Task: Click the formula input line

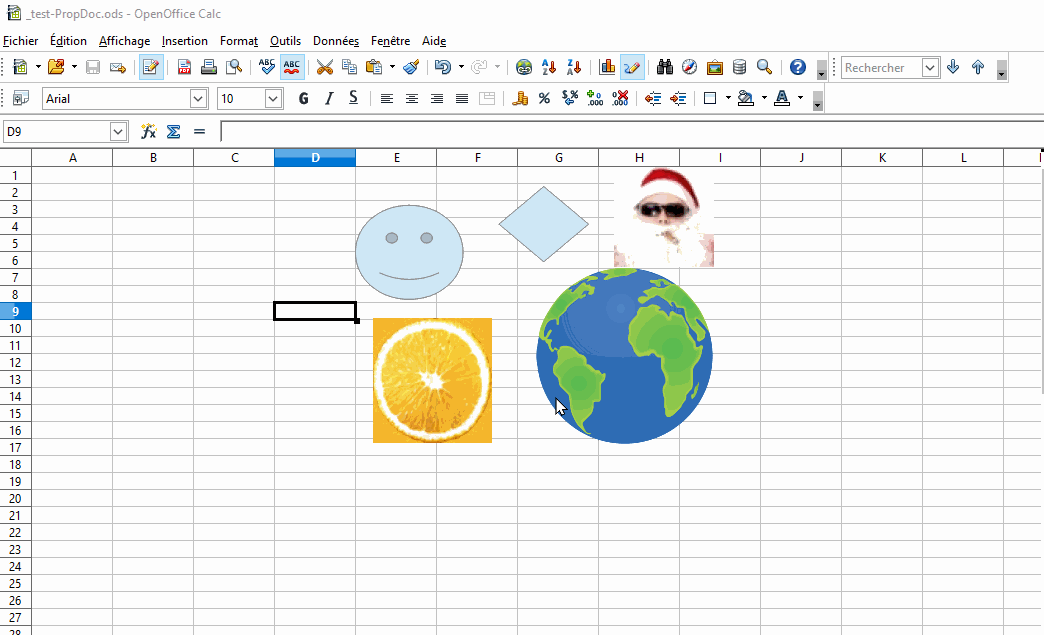Action: click(x=632, y=131)
